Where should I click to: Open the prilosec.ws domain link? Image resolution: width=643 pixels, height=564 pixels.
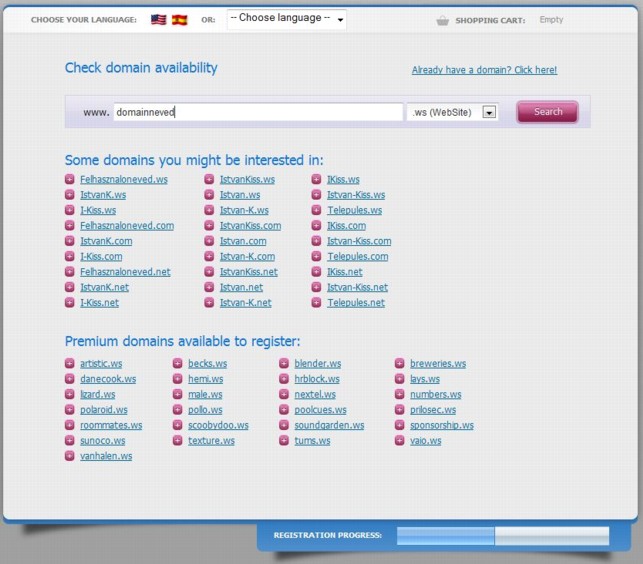pos(433,409)
